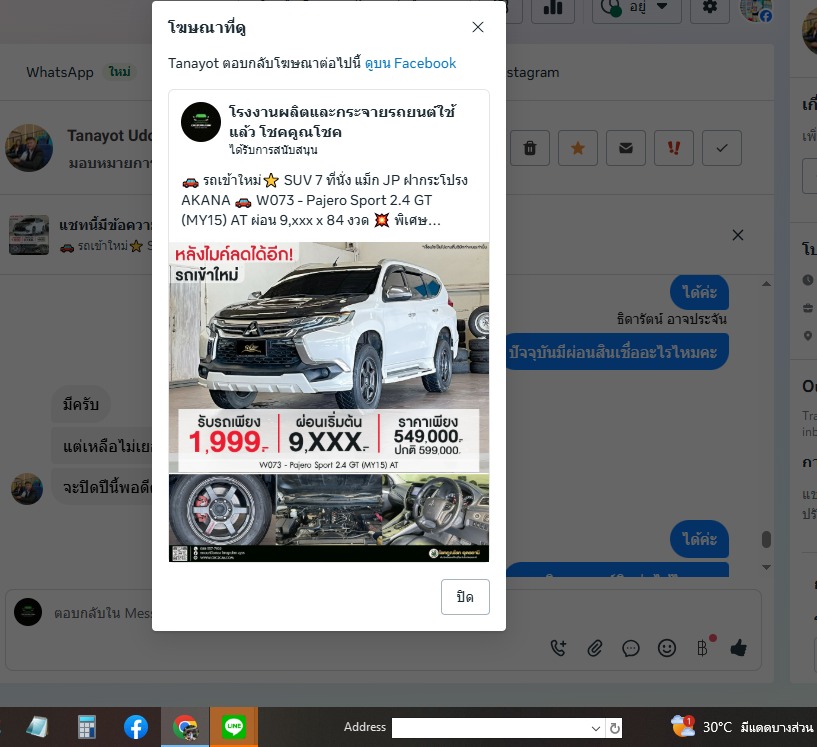Open the Facebook taskbar icon

pos(135,727)
